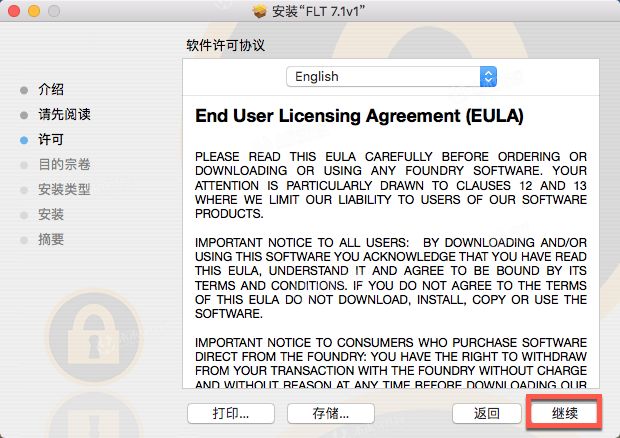Viewport: 620px width, 438px height.
Task: Select the 介绍 step in sidebar
Action: tap(51, 89)
